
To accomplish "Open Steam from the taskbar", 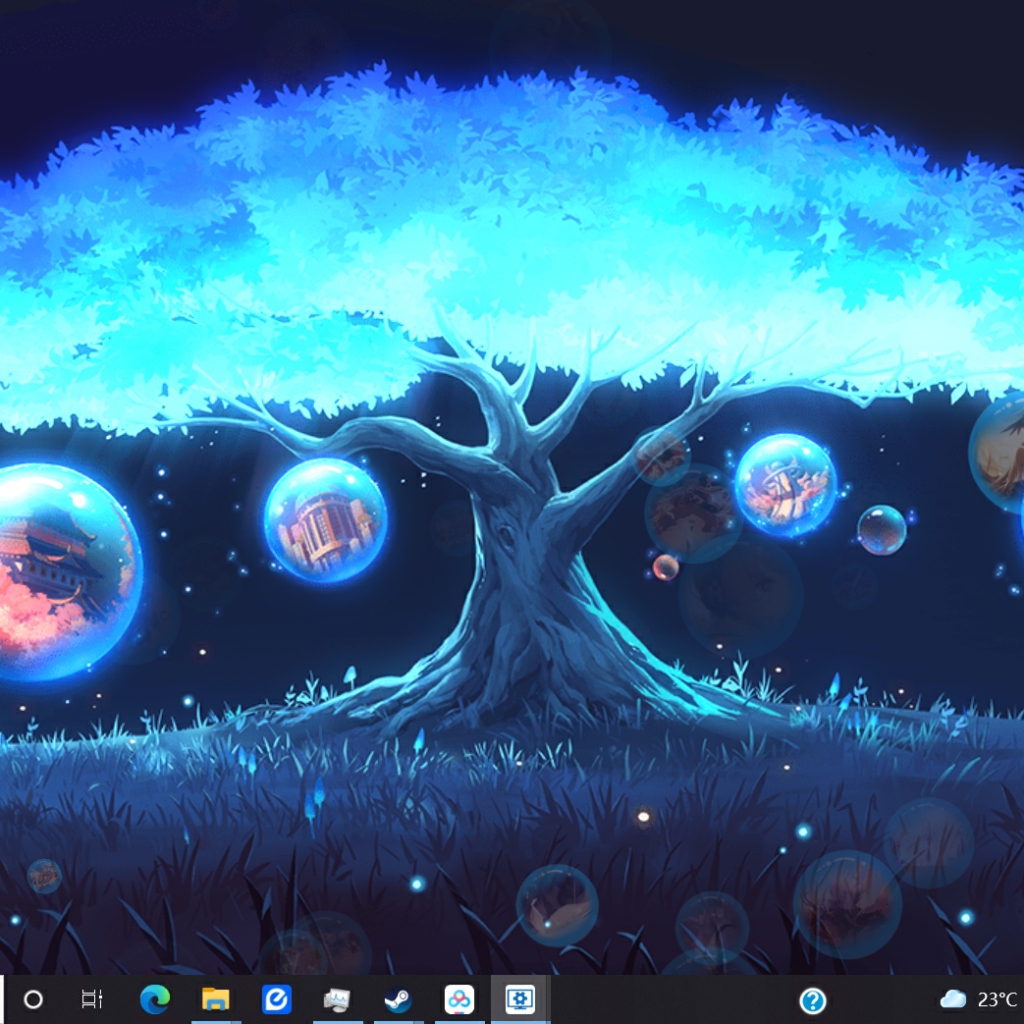I will point(398,999).
